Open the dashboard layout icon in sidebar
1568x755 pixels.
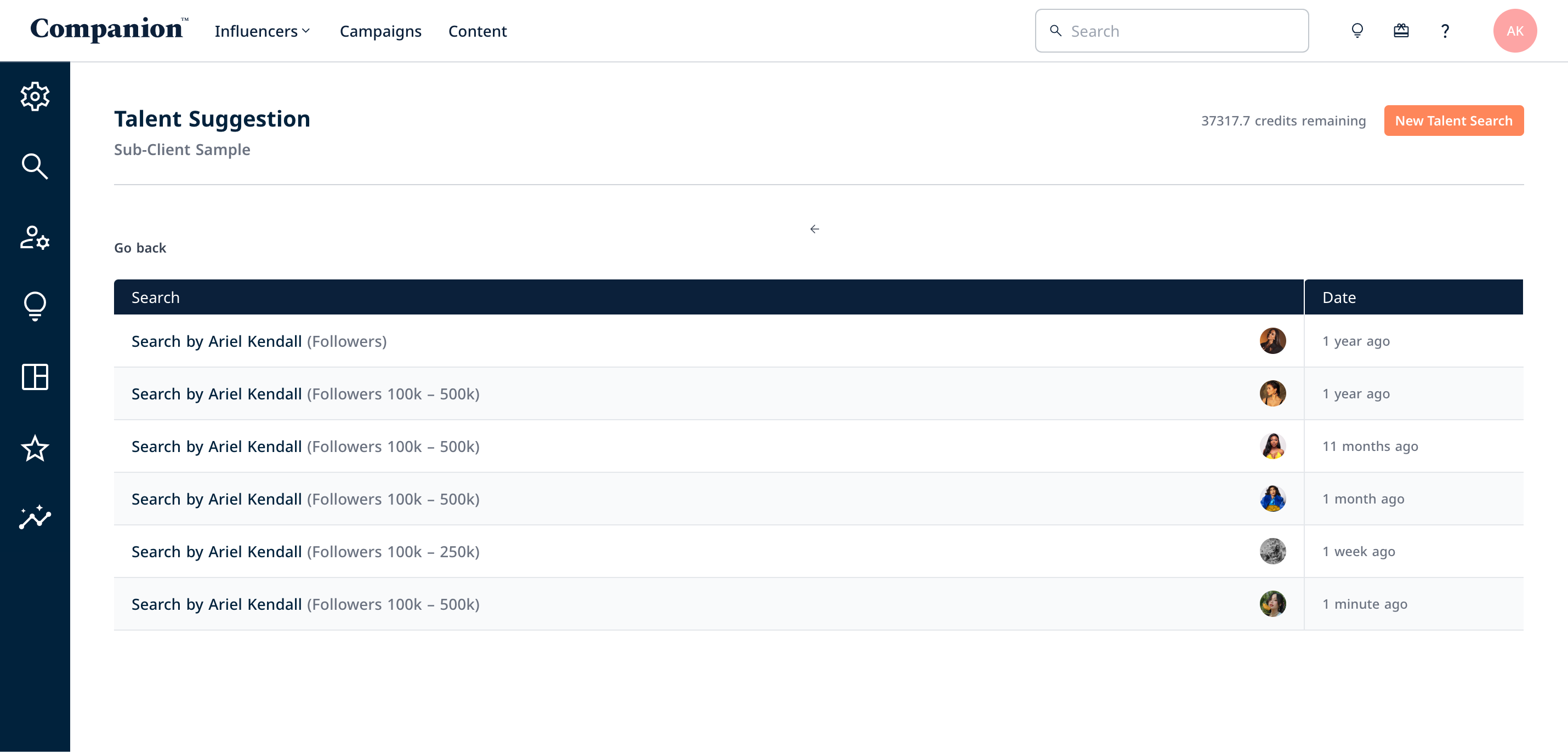coord(35,376)
